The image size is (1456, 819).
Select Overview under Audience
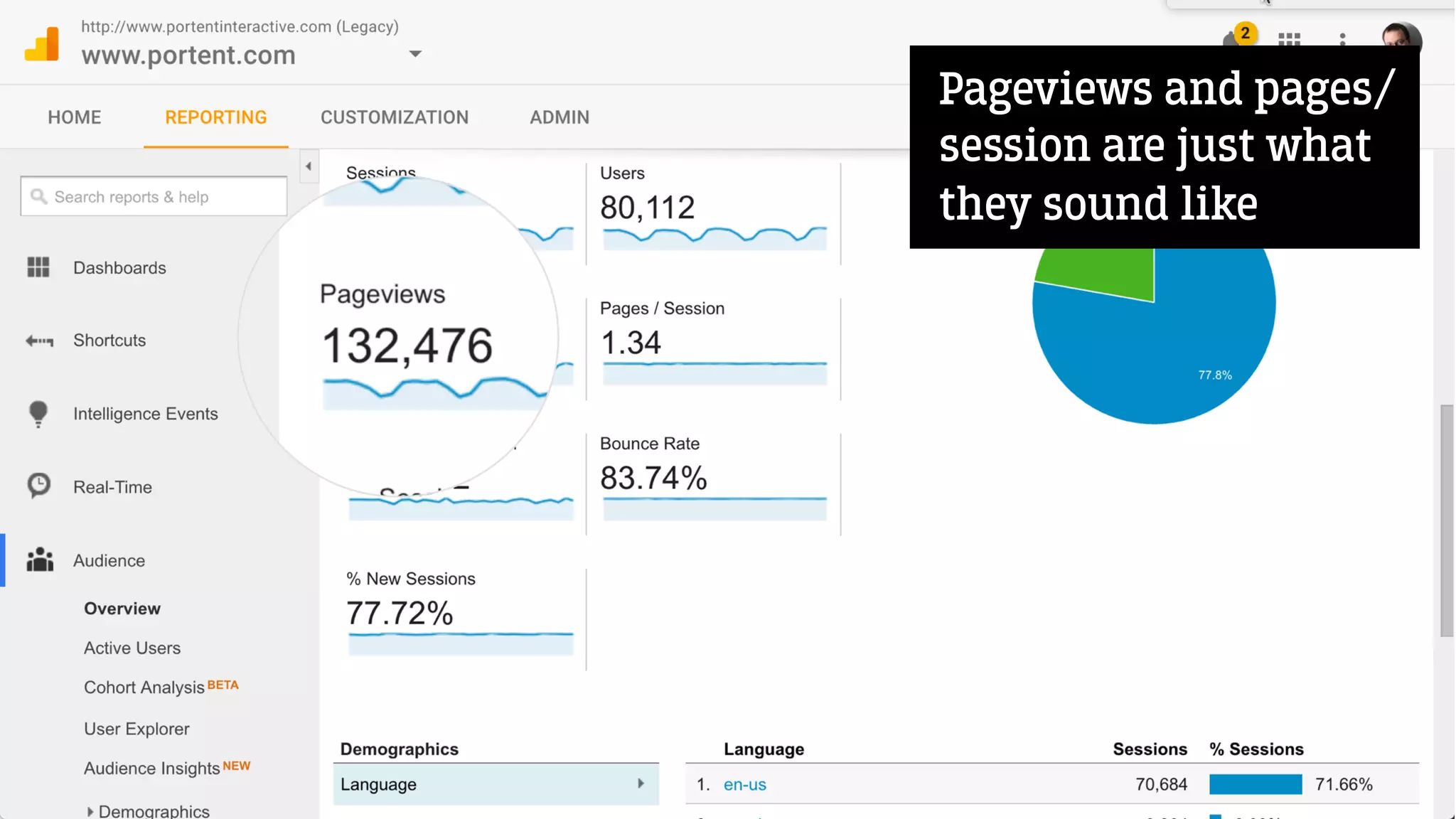[x=122, y=609]
